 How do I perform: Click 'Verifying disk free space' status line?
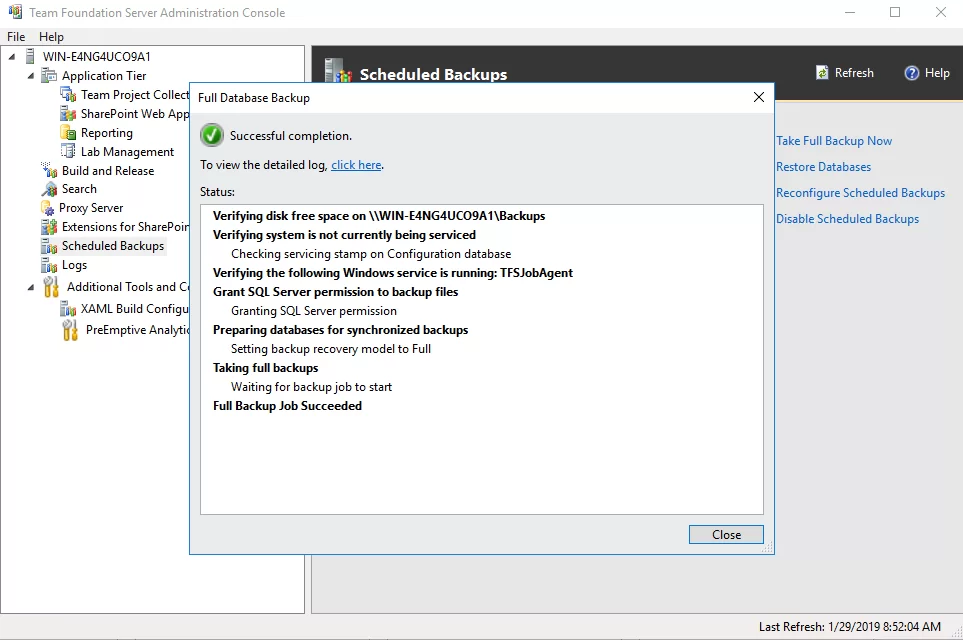point(379,216)
